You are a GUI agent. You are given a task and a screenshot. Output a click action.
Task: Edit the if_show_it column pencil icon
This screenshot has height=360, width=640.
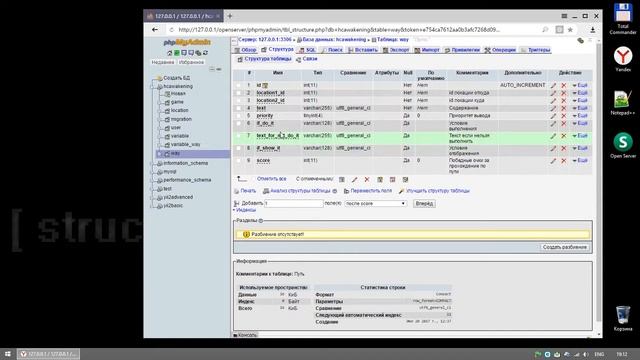coord(553,149)
